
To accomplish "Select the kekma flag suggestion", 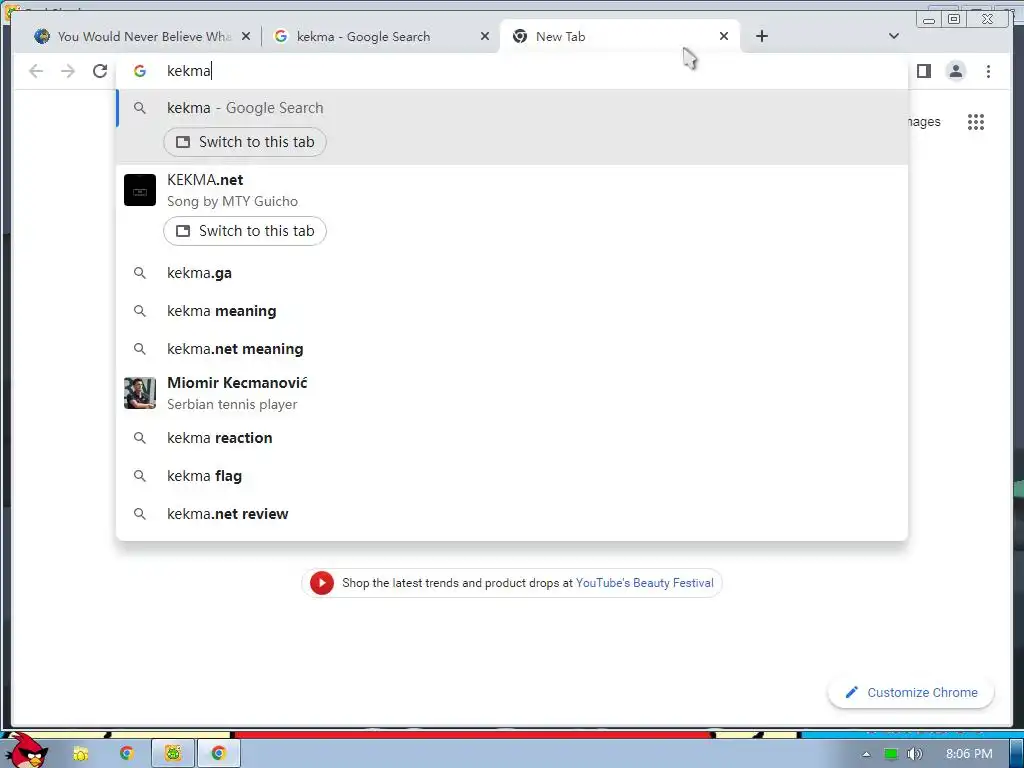I will pos(512,476).
